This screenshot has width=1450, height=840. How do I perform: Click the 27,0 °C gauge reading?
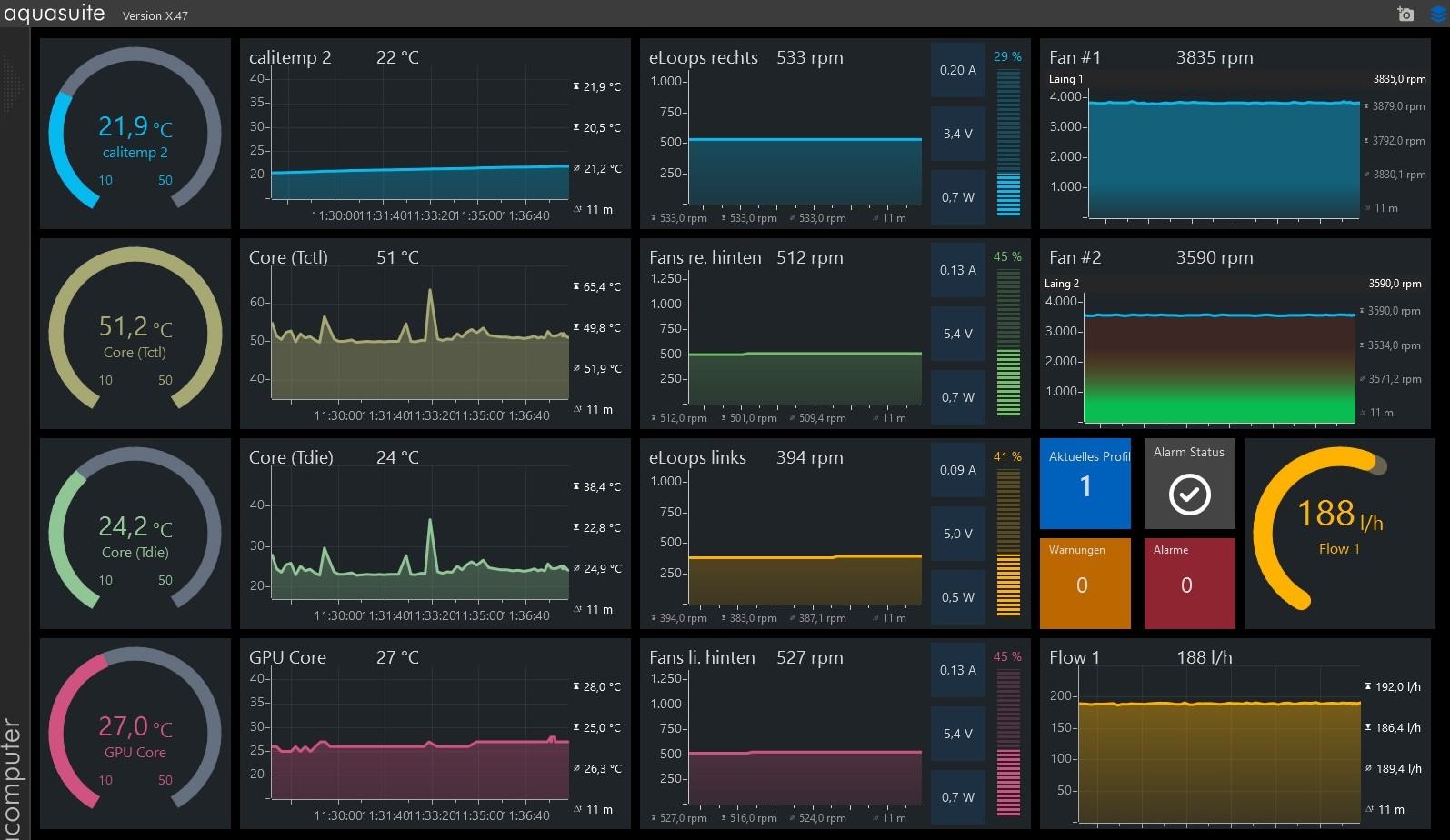(135, 726)
